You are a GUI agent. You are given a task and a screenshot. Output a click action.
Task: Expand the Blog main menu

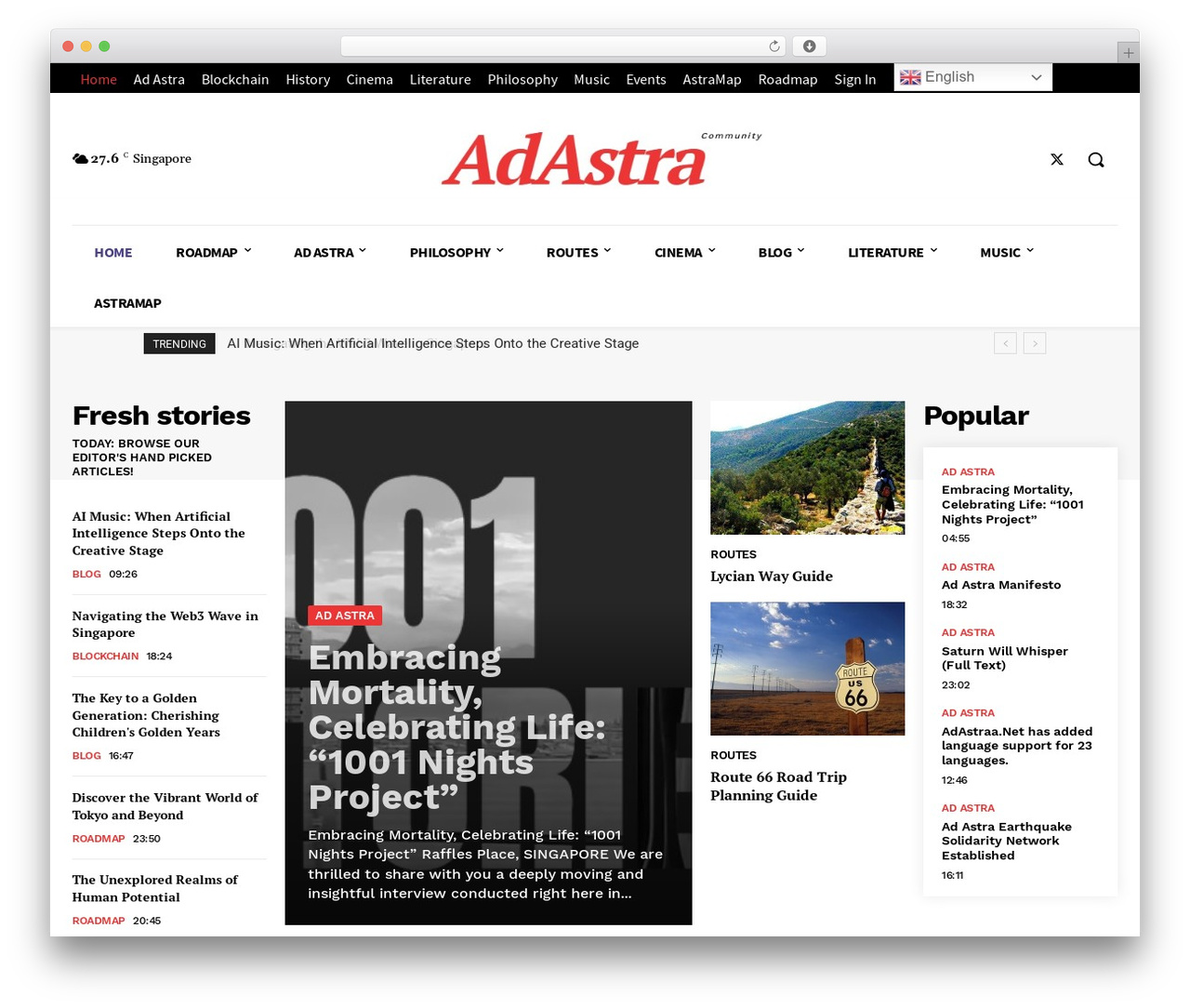781,253
